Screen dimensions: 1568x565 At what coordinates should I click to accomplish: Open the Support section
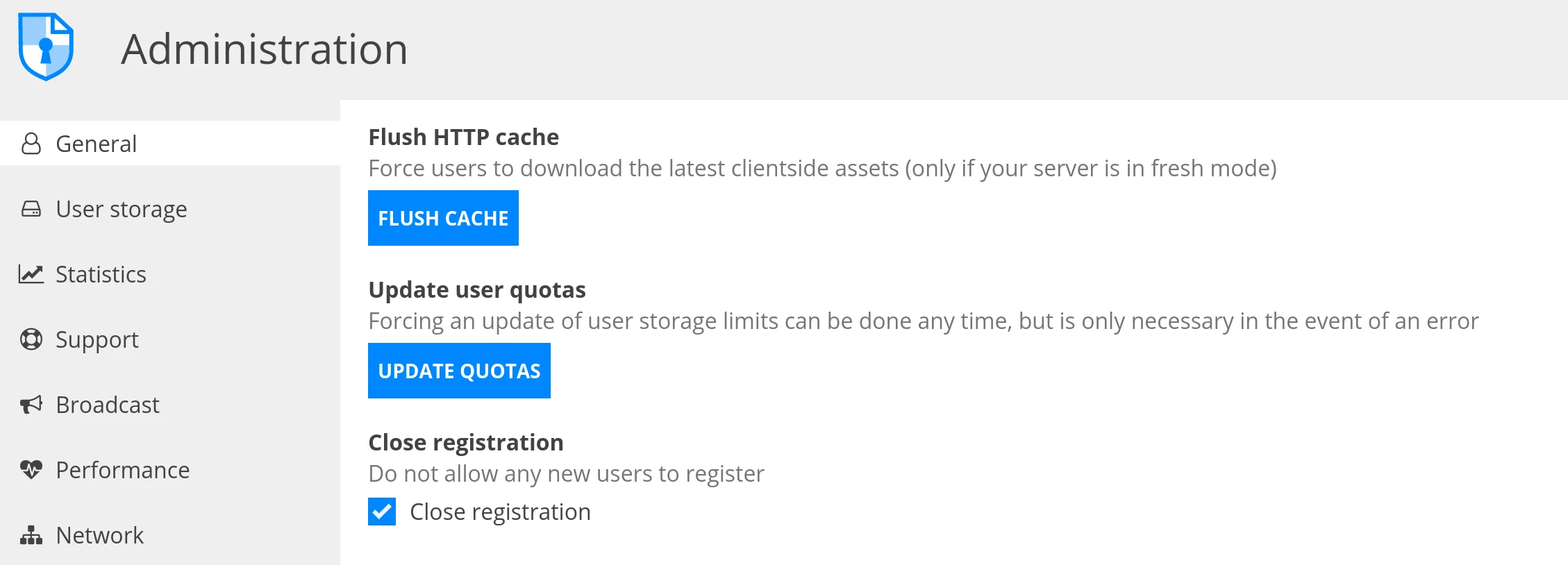[x=97, y=339]
